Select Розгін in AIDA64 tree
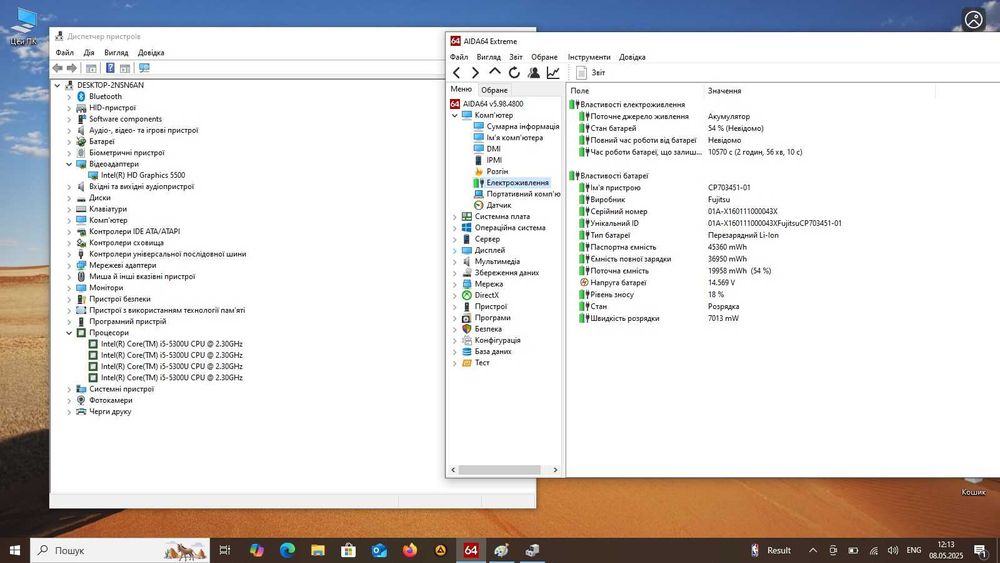 pyautogui.click(x=497, y=172)
